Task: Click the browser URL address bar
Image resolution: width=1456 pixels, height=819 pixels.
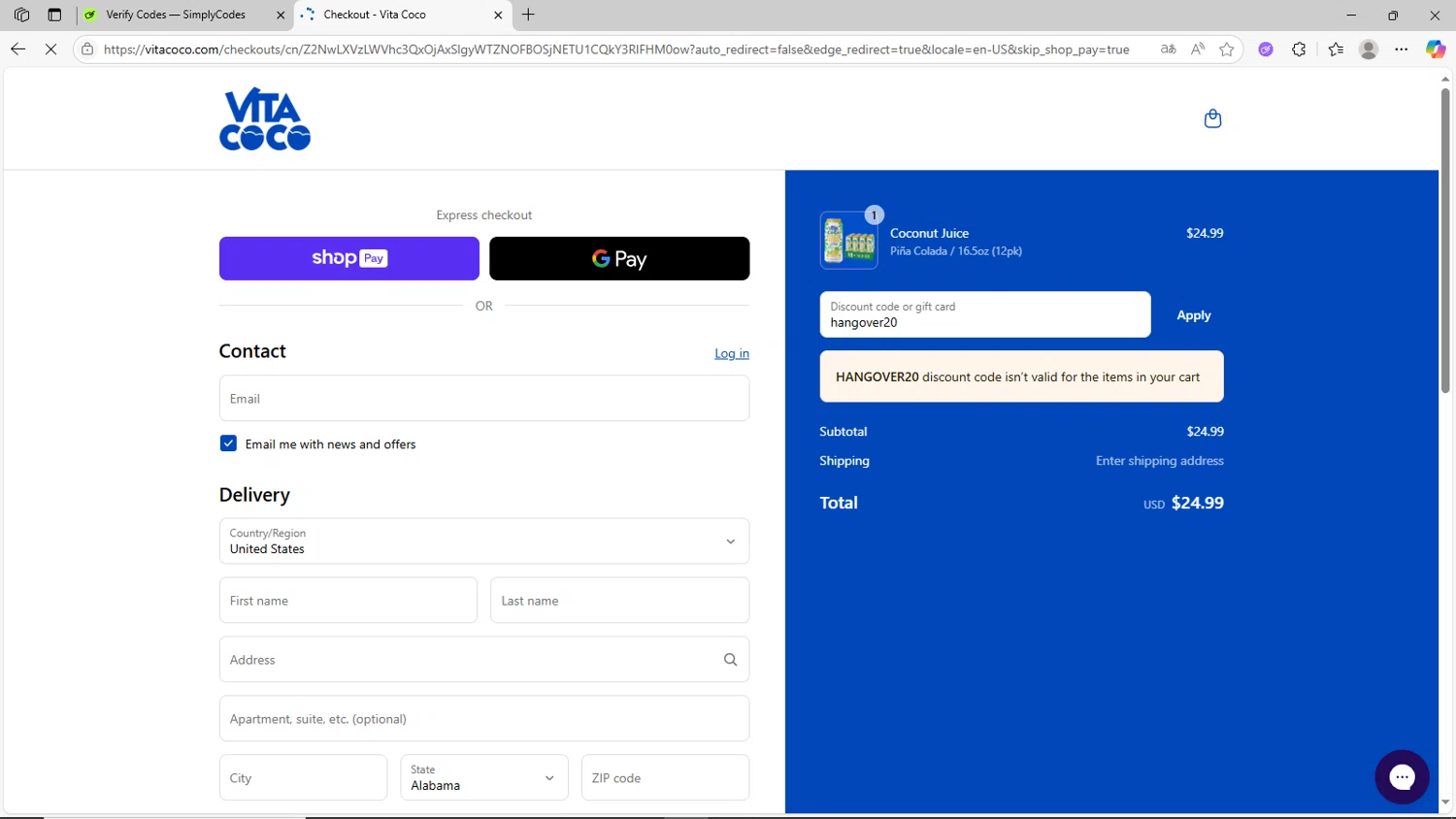Action: [x=616, y=49]
